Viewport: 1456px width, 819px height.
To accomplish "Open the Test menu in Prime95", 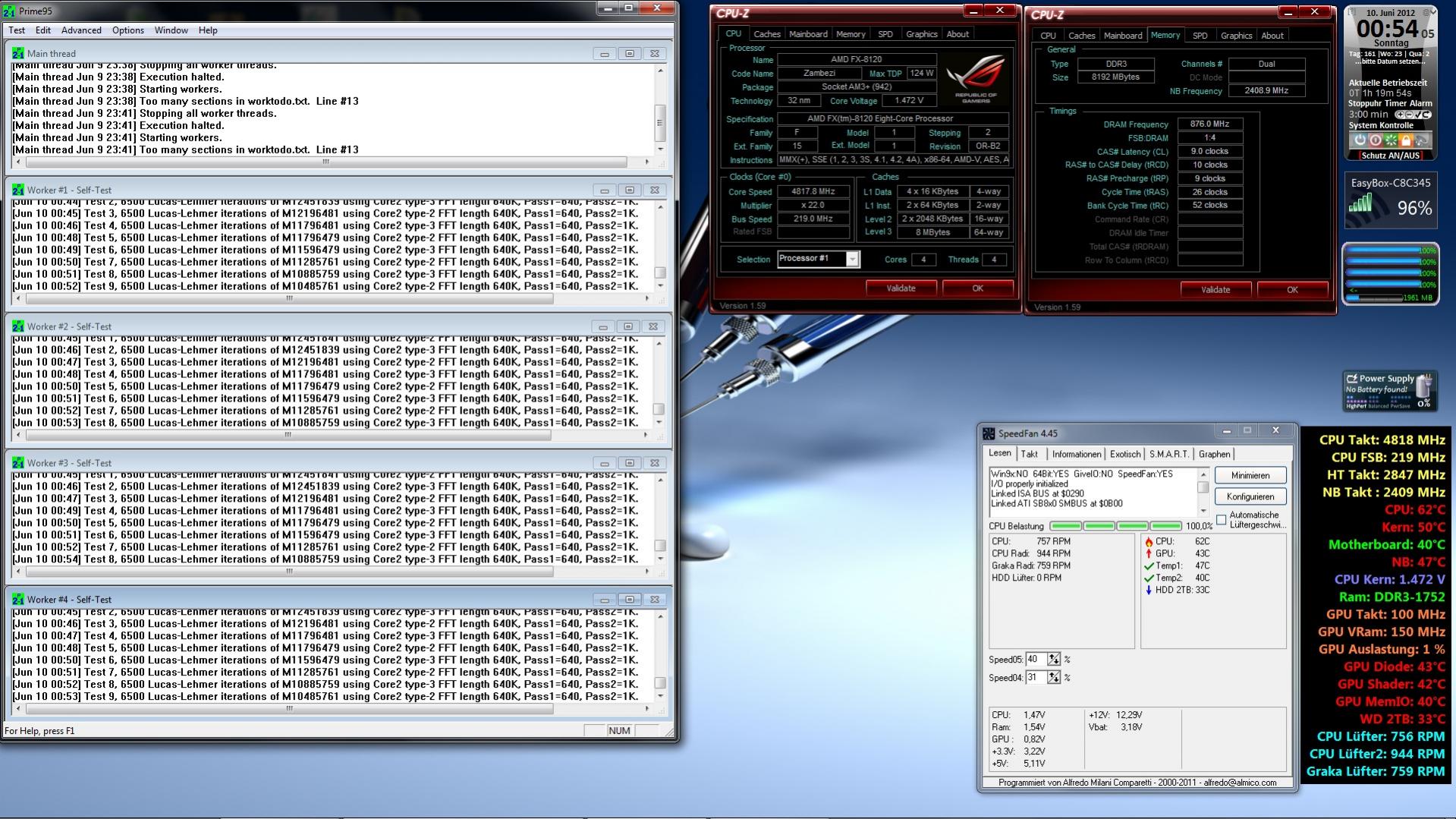I will coord(17,30).
